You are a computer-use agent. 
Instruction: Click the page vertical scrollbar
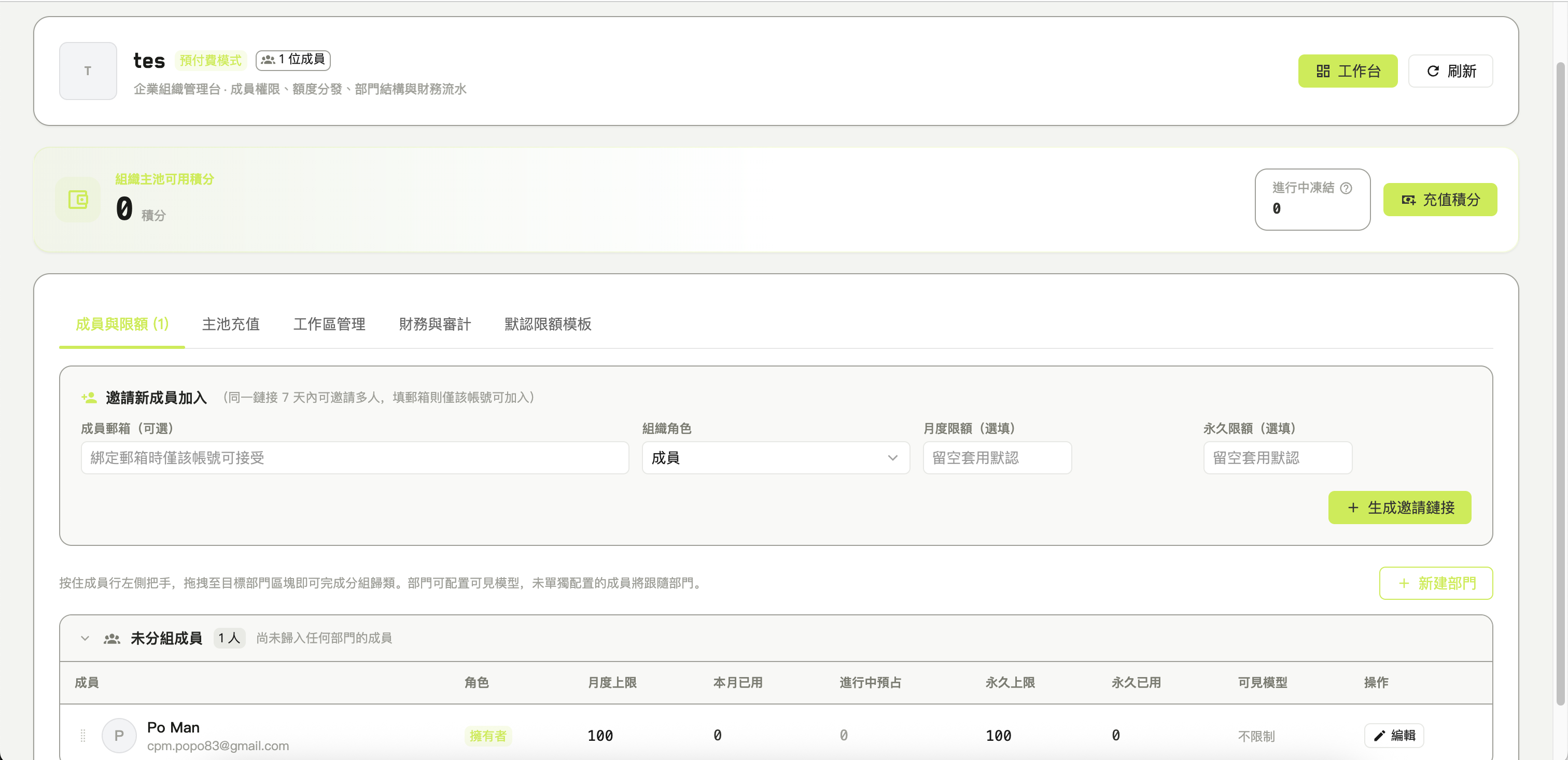click(1561, 383)
